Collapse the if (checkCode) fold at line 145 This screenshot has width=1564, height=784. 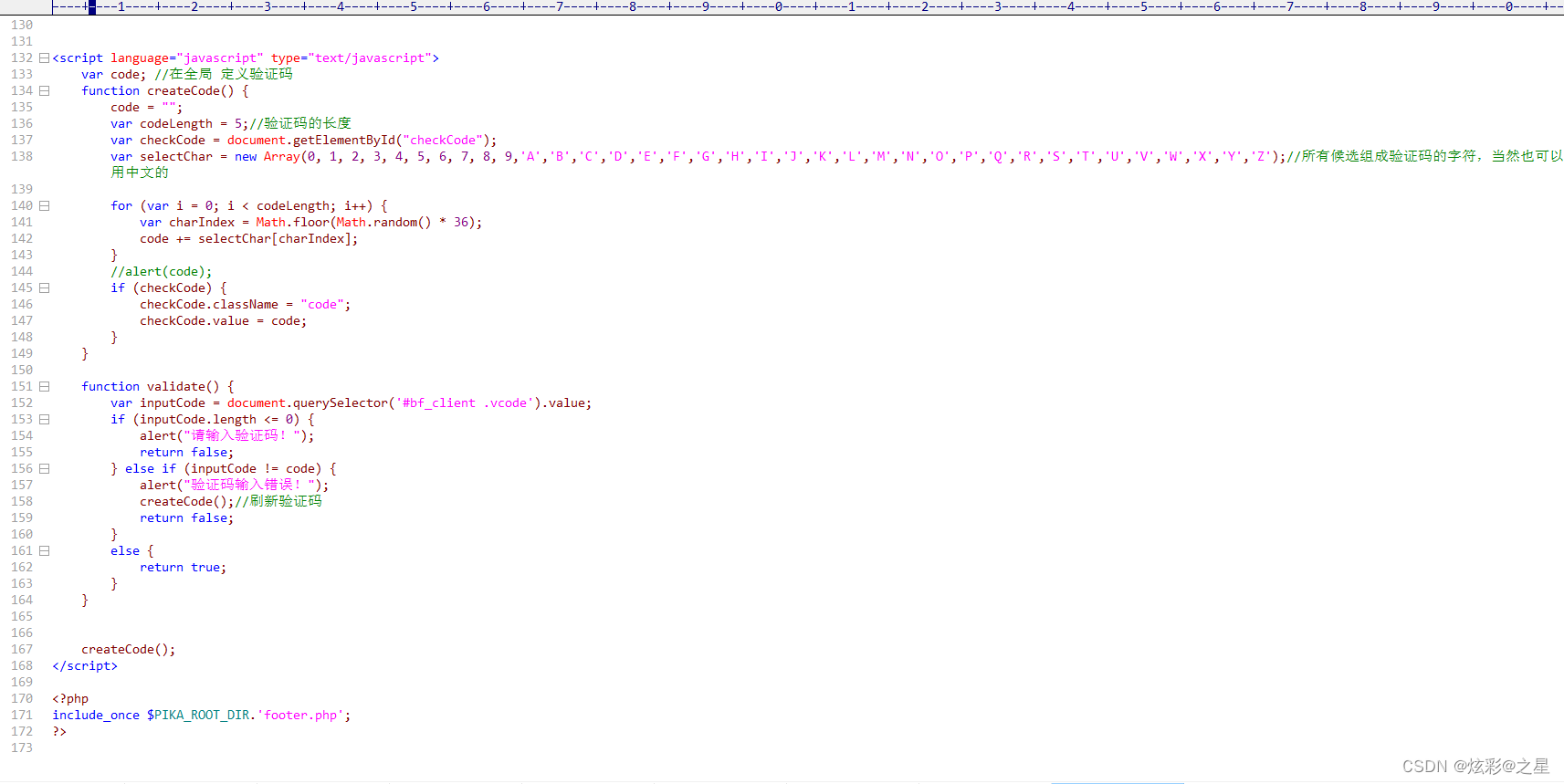click(x=44, y=288)
